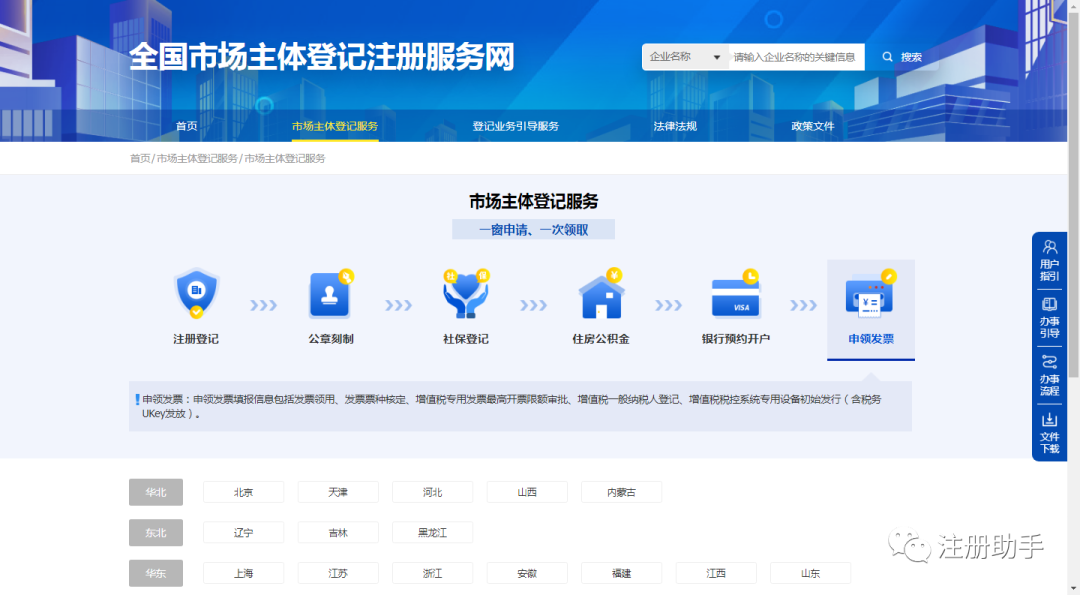1080x595 pixels.
Task: Choose the 浙江 province button
Action: pos(432,573)
